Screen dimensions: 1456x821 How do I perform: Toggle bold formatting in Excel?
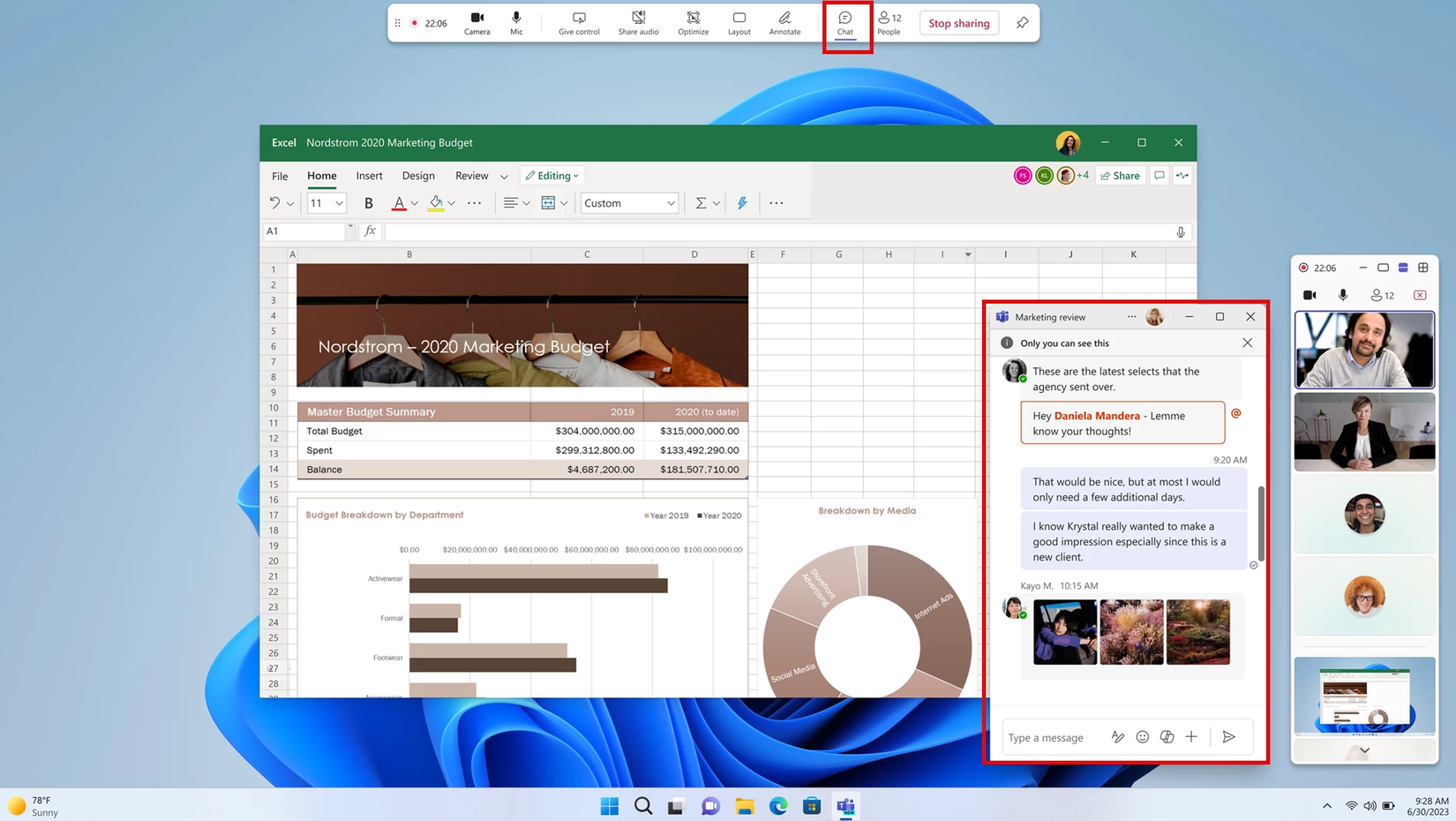coord(368,203)
